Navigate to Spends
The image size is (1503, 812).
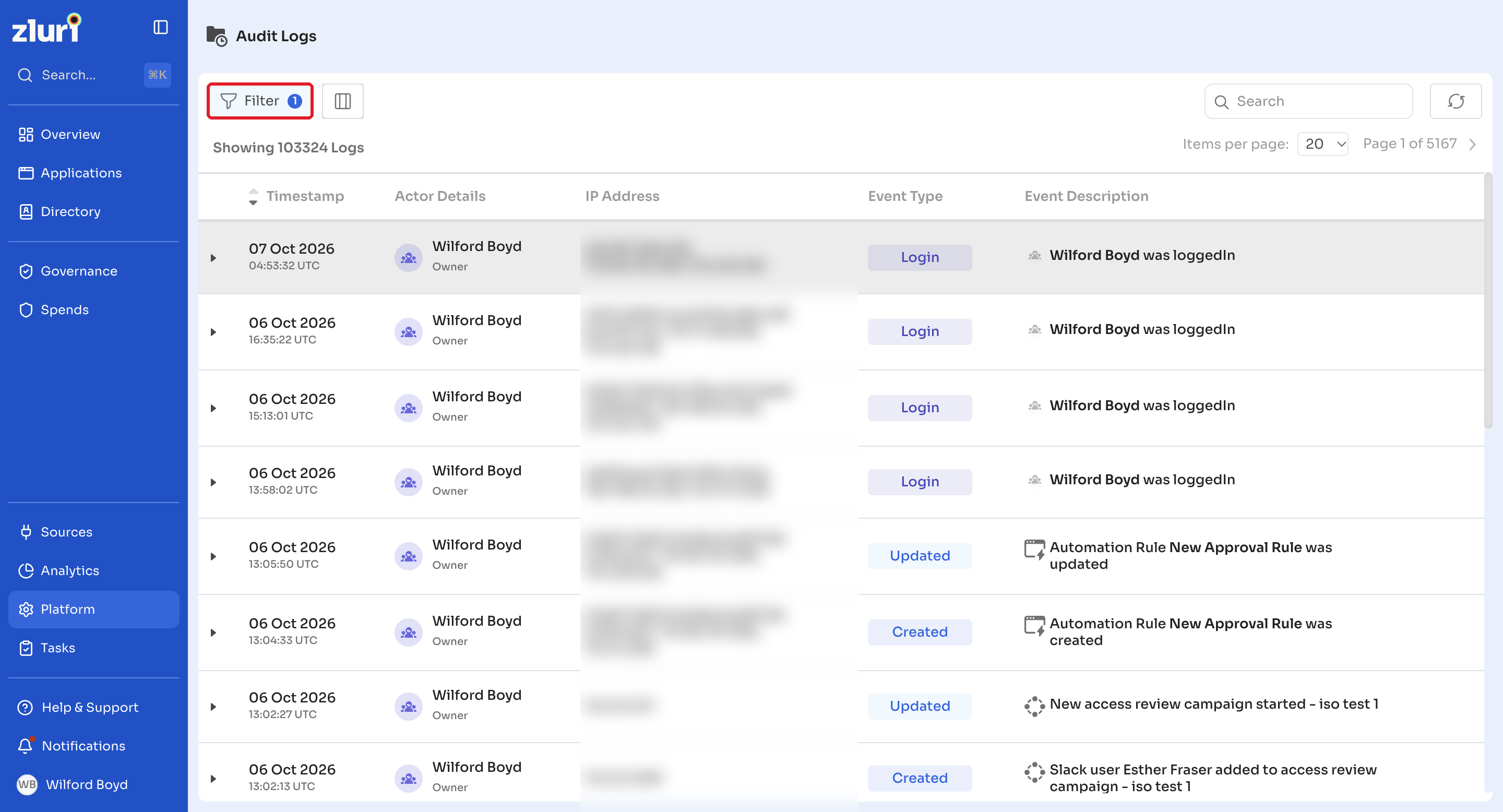tap(94, 309)
